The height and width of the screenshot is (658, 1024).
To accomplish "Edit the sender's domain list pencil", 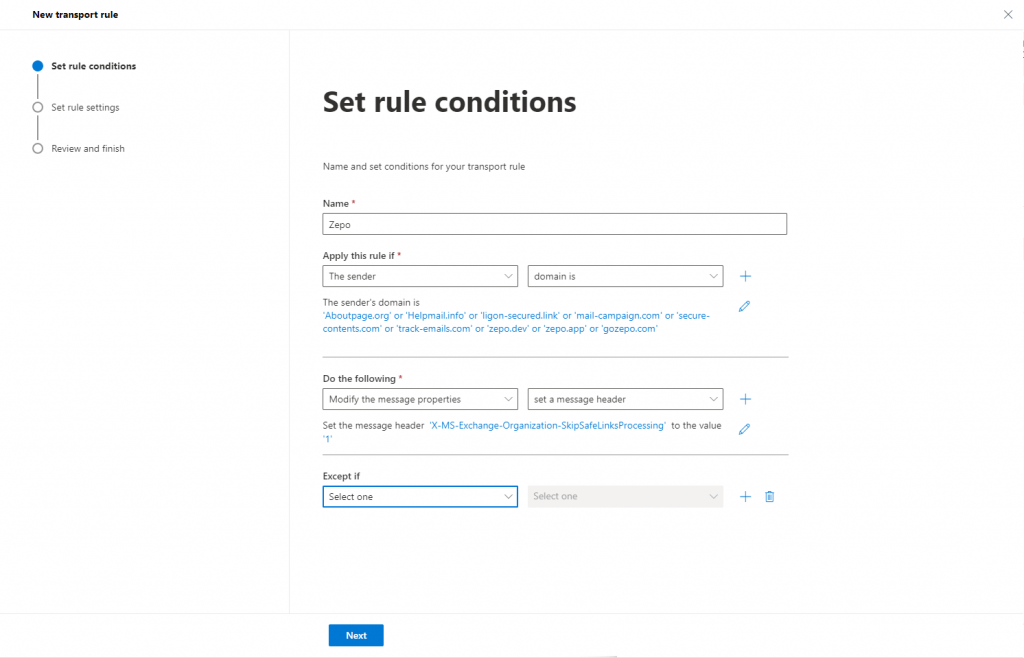I will click(744, 307).
